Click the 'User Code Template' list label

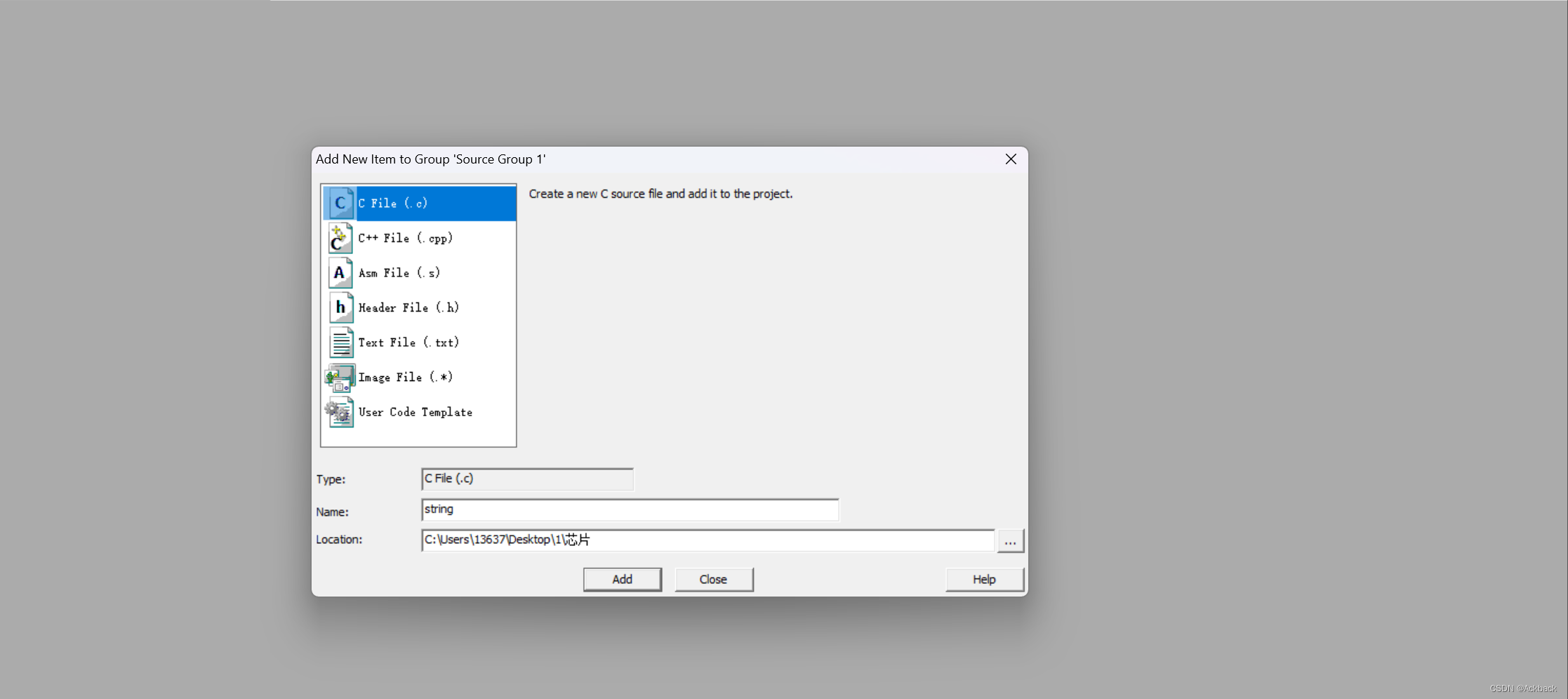pyautogui.click(x=416, y=413)
